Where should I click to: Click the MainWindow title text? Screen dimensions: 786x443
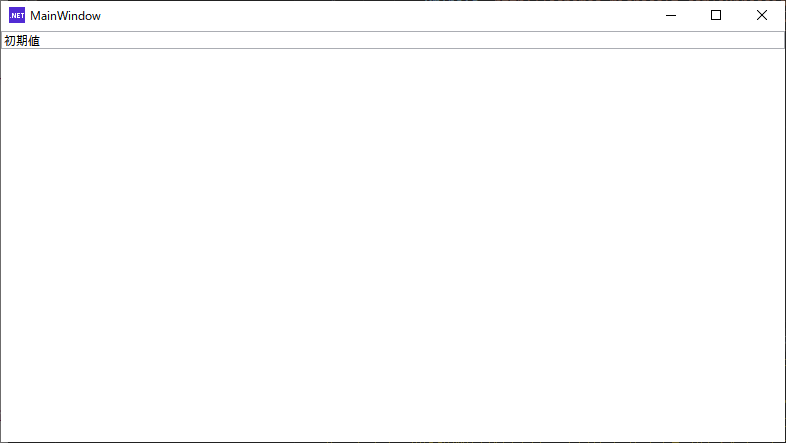[65, 16]
